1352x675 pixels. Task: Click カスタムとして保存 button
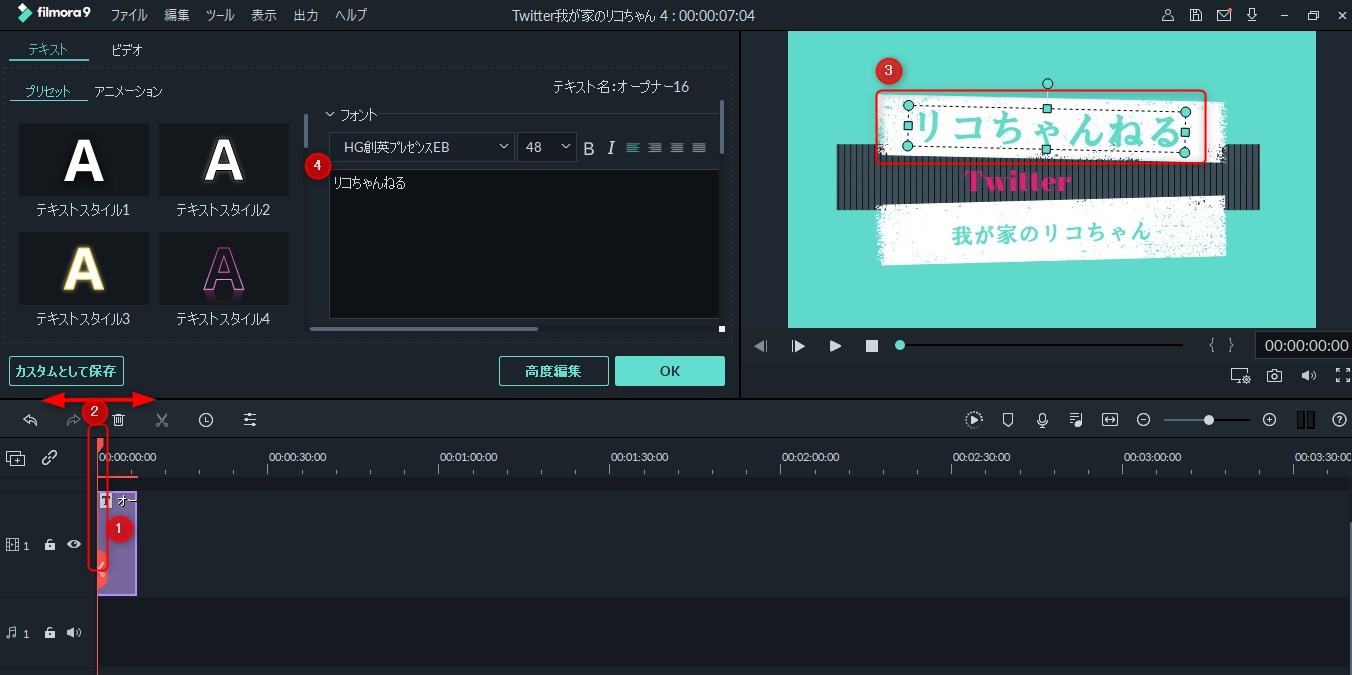click(x=66, y=371)
